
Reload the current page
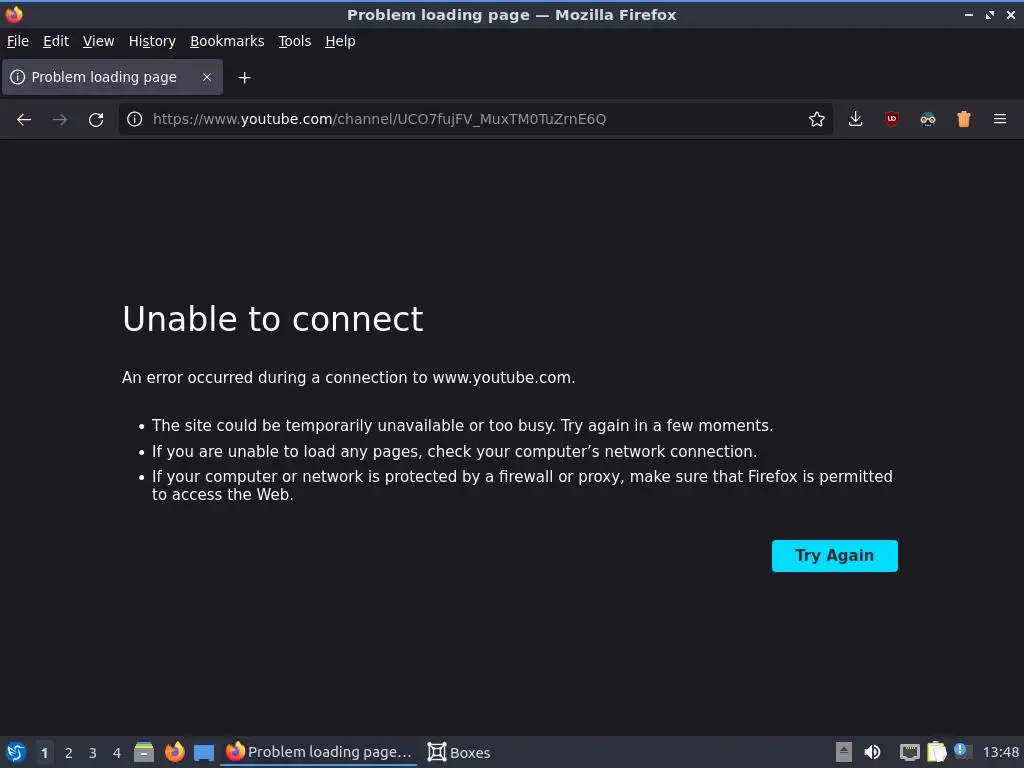coord(96,120)
